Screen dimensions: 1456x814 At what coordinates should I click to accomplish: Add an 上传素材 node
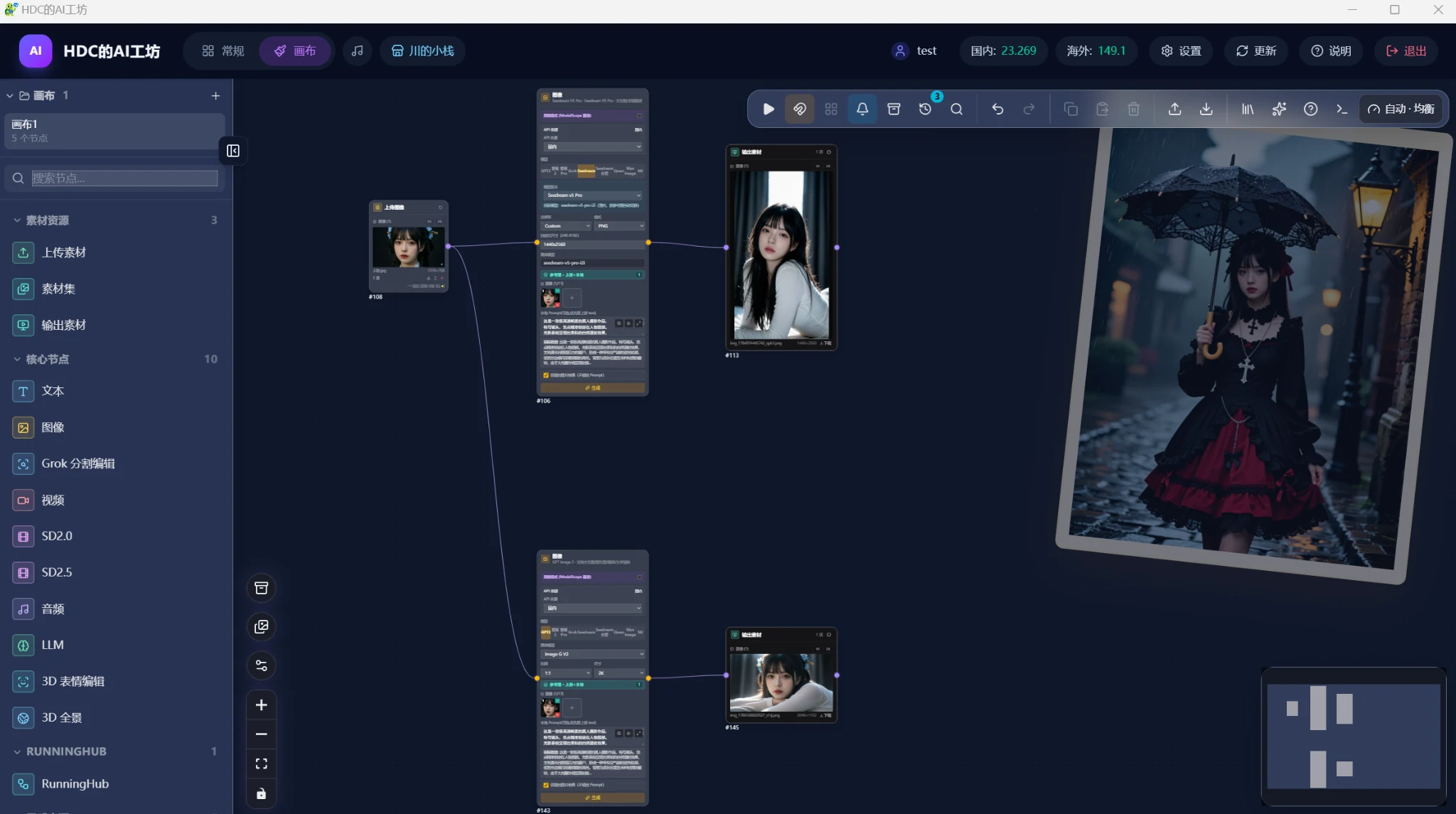click(114, 253)
